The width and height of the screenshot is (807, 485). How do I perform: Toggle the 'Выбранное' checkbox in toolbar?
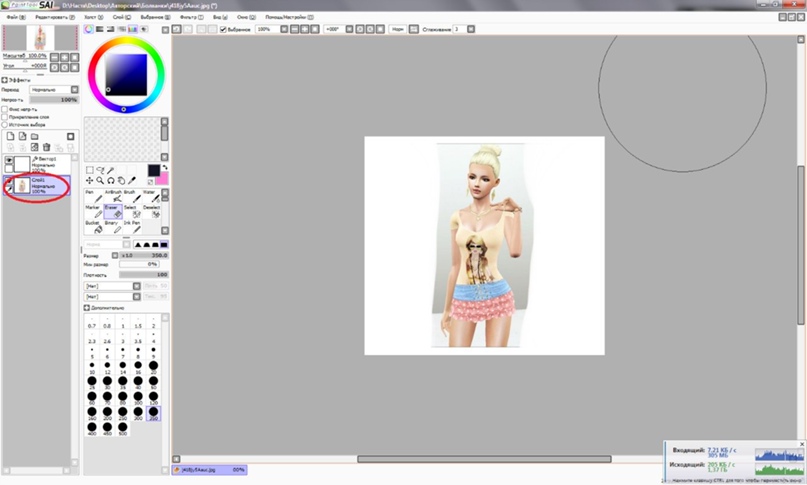223,29
